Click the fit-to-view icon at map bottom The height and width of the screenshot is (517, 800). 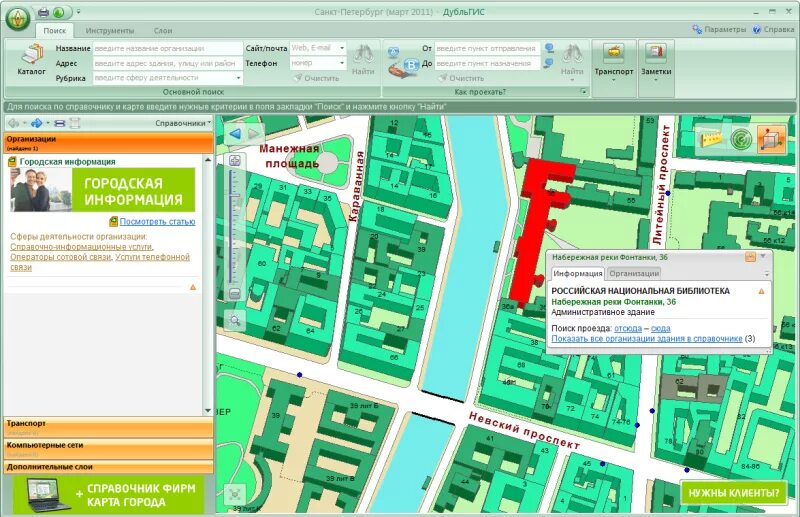pyautogui.click(x=235, y=494)
